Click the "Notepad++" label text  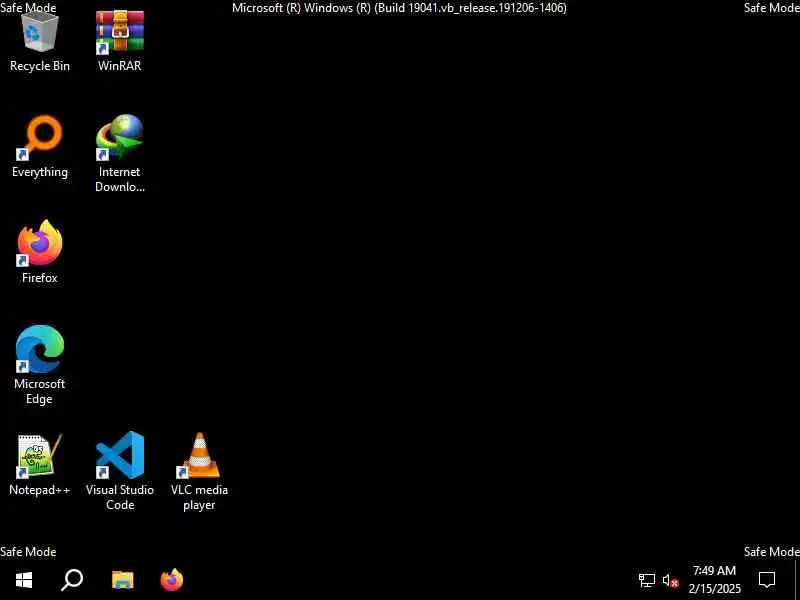click(x=40, y=490)
